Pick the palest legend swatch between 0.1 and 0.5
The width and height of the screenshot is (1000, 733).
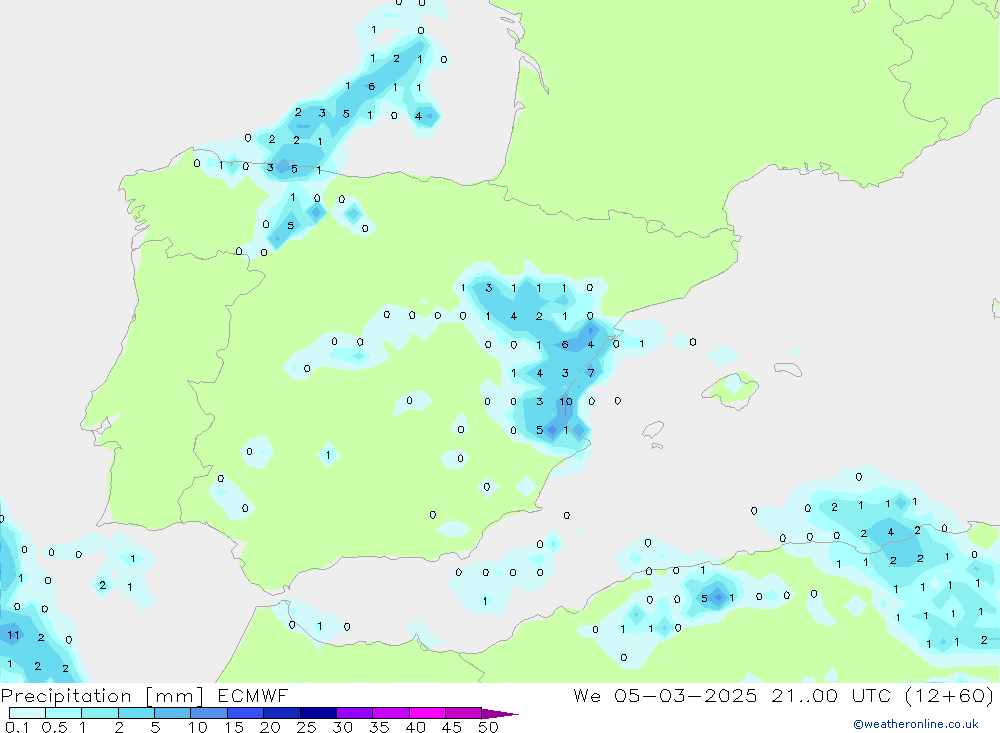point(27,713)
